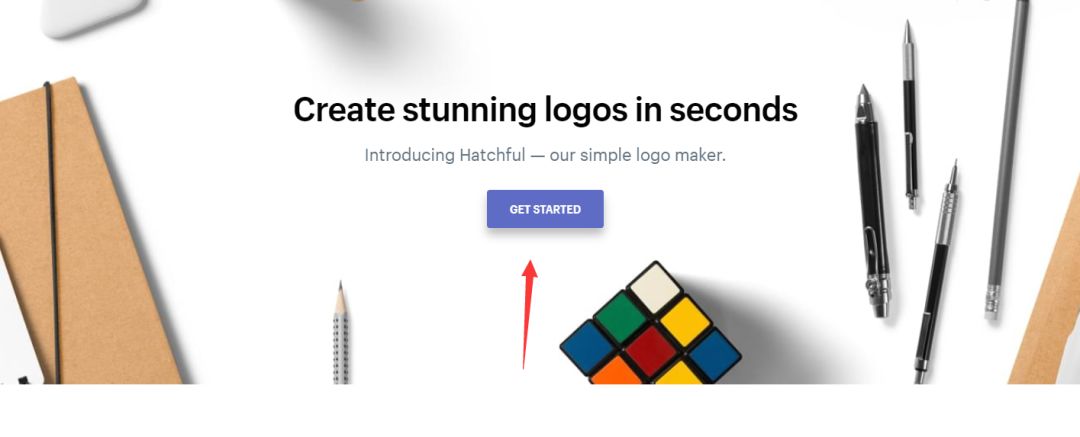Click the red arrow pointing at the button
The image size is (1080, 437).
click(x=528, y=314)
